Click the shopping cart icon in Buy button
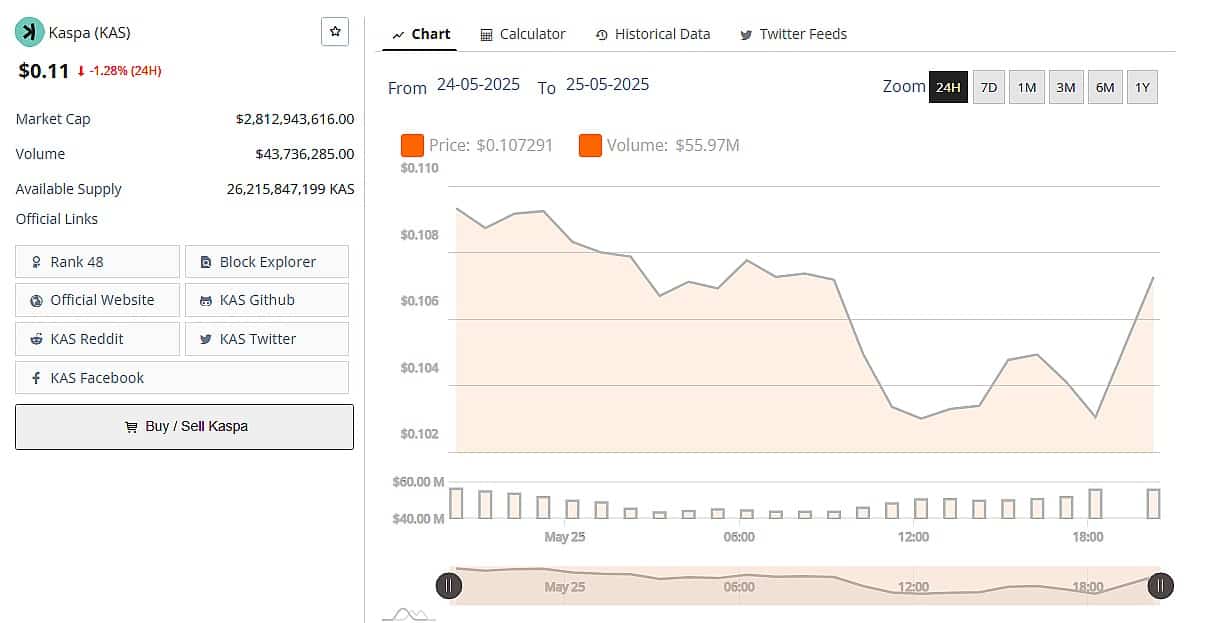This screenshot has width=1207, height=623. coord(131,427)
